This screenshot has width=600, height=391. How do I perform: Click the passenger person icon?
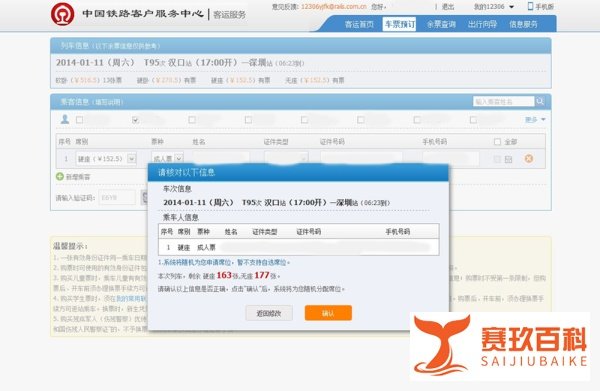click(x=65, y=119)
